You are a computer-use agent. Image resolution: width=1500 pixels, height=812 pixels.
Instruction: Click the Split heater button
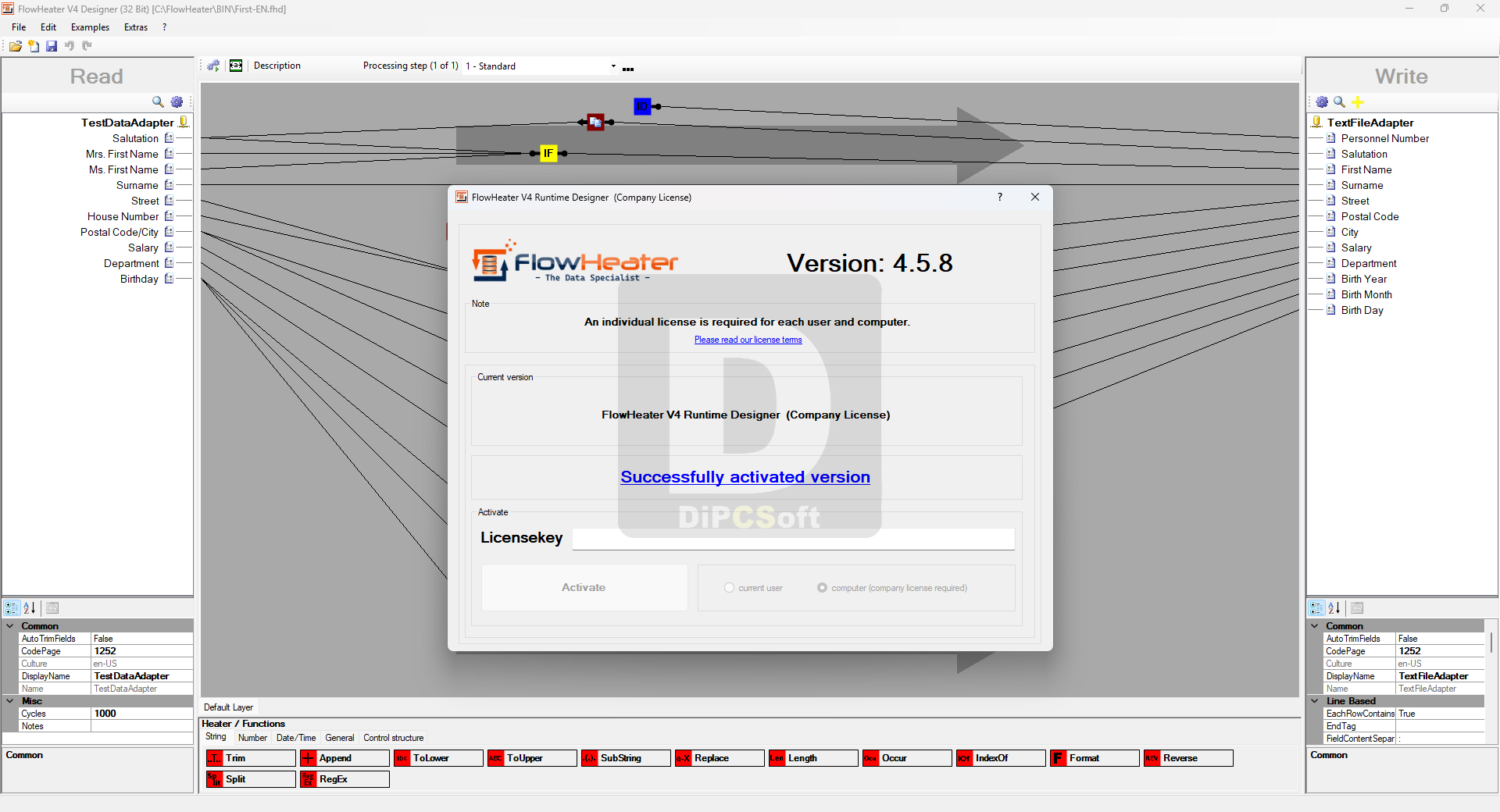[x=251, y=779]
